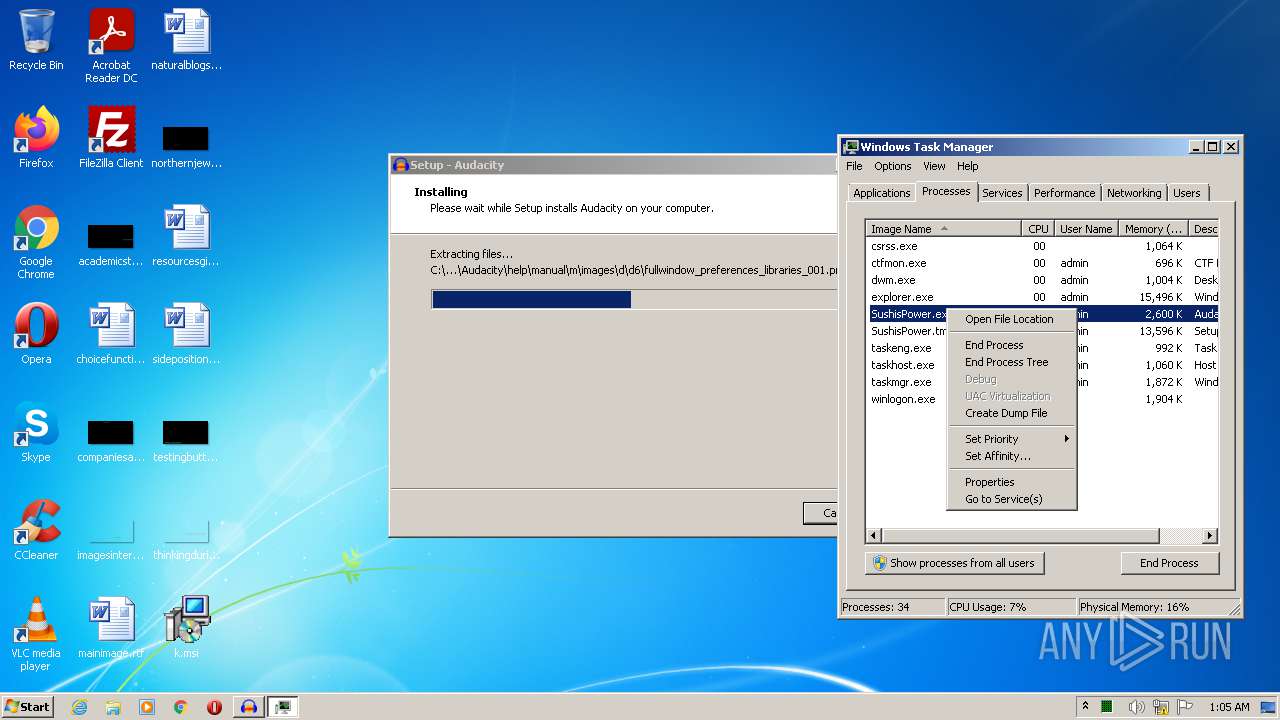Image resolution: width=1280 pixels, height=720 pixels.
Task: Sort by the User Name column header
Action: (1086, 229)
